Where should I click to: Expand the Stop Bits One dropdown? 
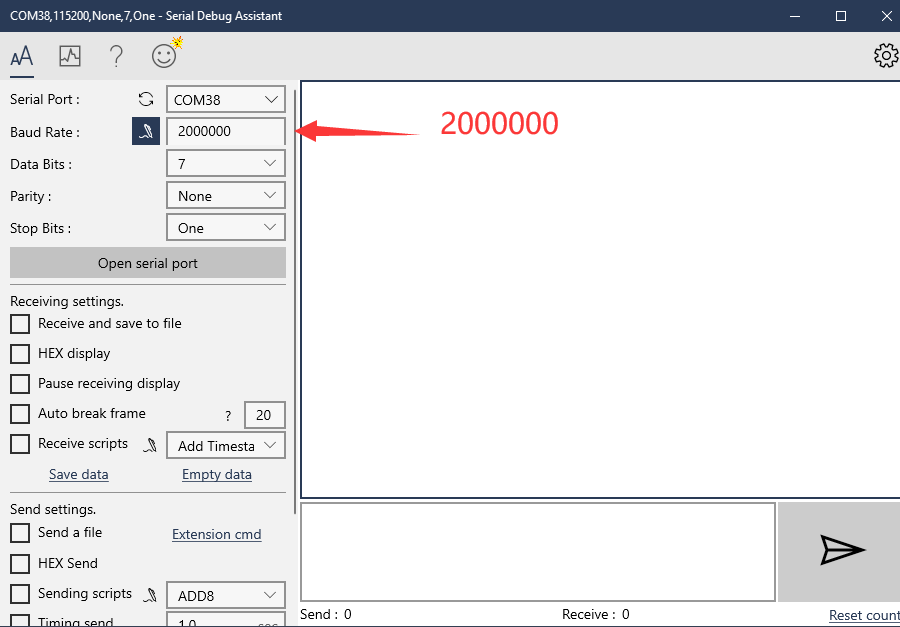pyautogui.click(x=226, y=228)
